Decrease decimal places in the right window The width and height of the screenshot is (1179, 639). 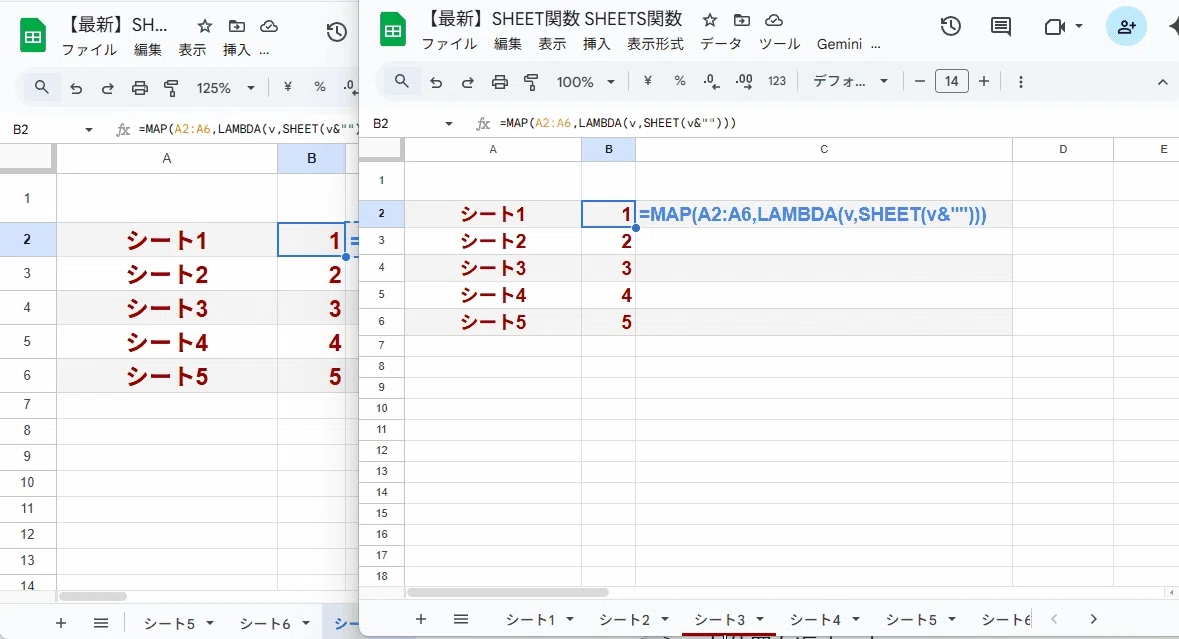[x=711, y=81]
